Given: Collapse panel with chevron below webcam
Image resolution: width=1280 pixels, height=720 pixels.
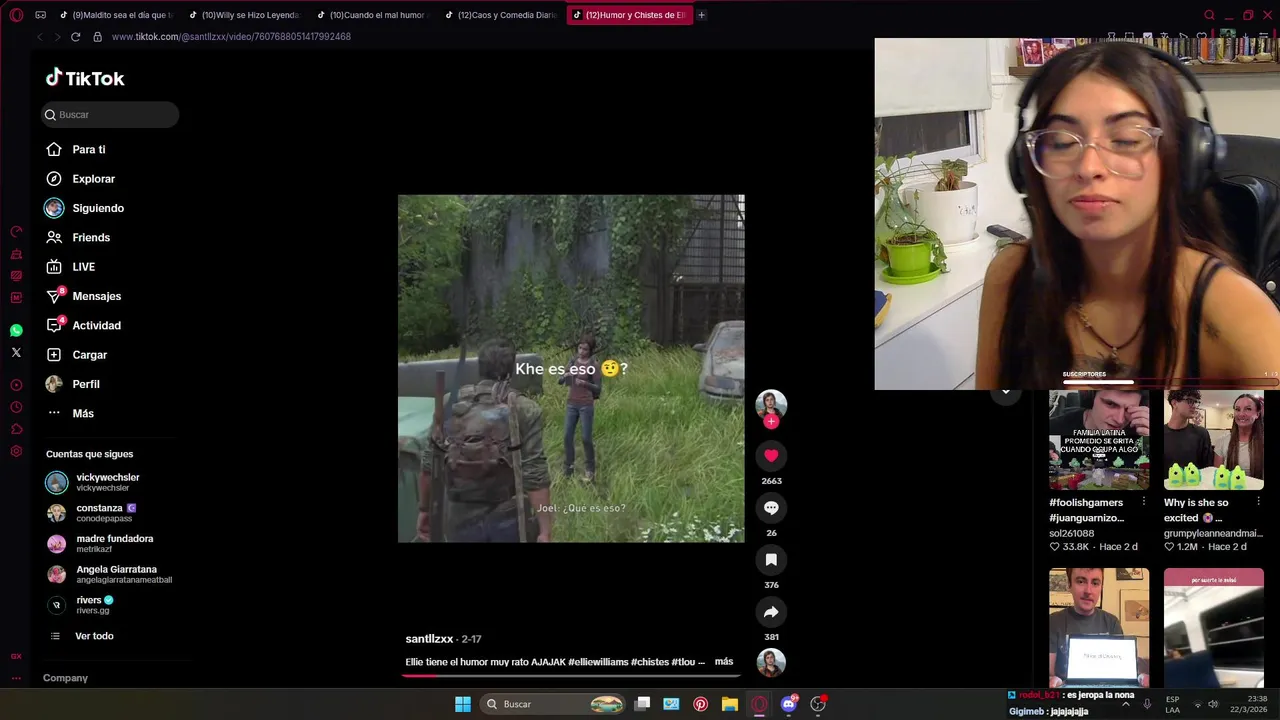Looking at the screenshot, I should point(1006,391).
